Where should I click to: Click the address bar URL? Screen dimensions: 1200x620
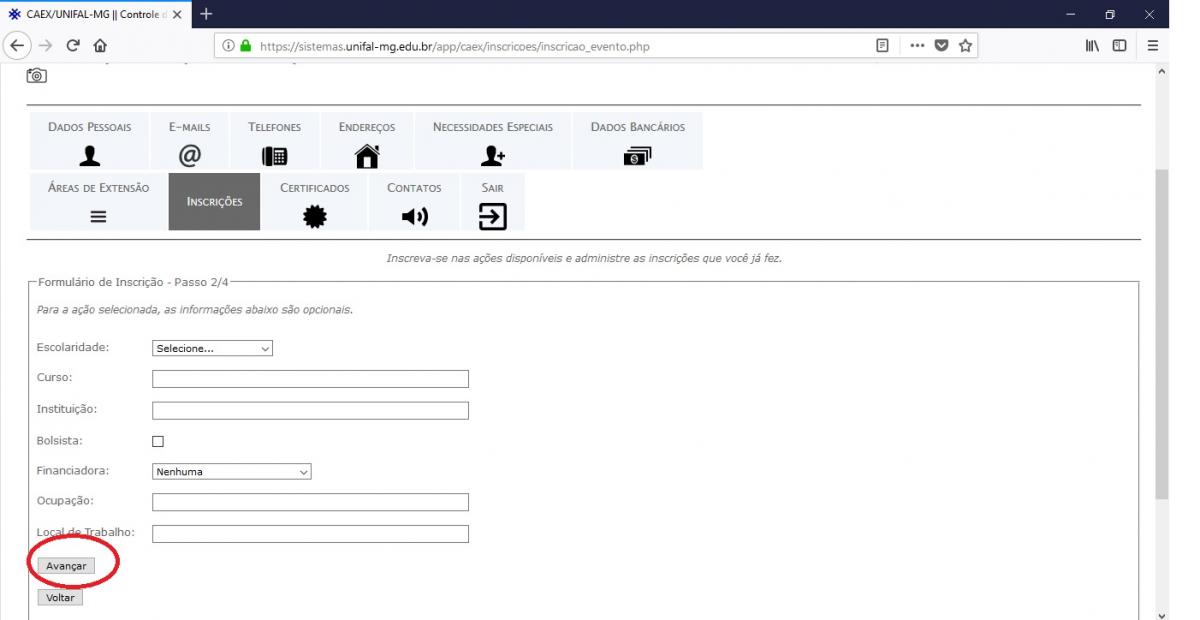click(x=453, y=46)
